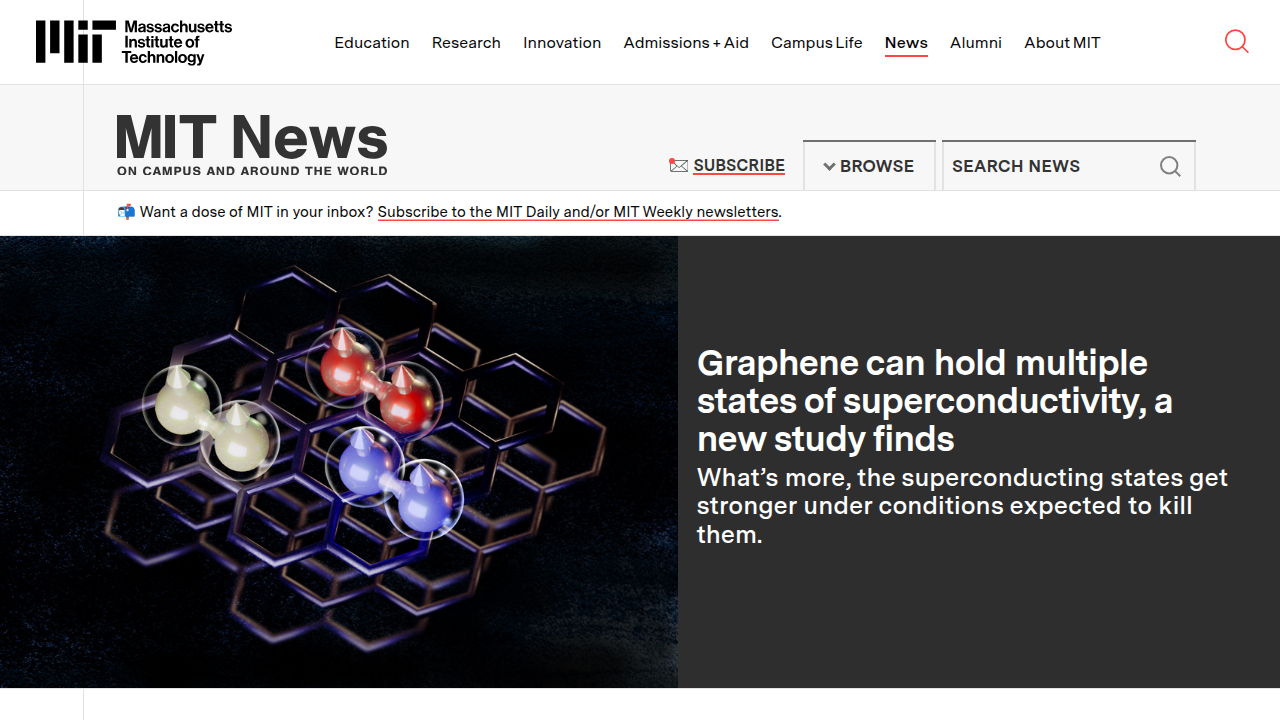Open the Alumni menu
This screenshot has width=1280, height=720.
pyautogui.click(x=976, y=42)
